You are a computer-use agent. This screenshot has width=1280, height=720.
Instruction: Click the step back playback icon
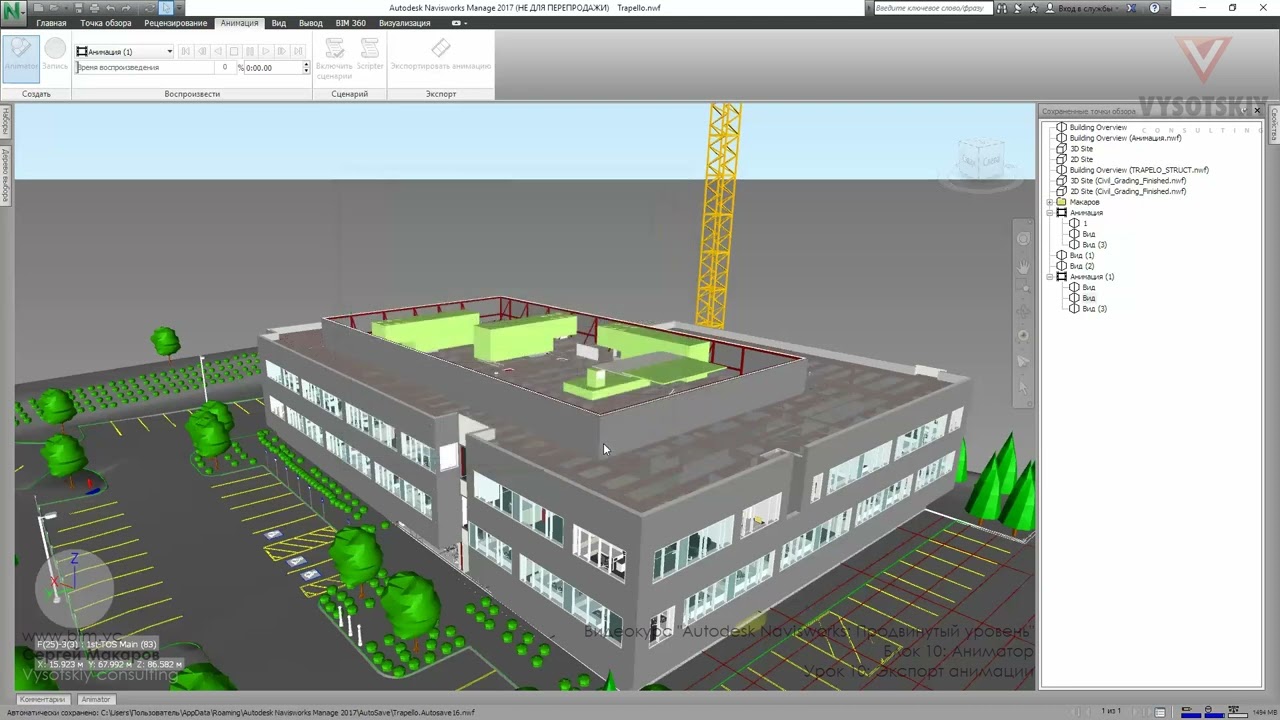201,51
